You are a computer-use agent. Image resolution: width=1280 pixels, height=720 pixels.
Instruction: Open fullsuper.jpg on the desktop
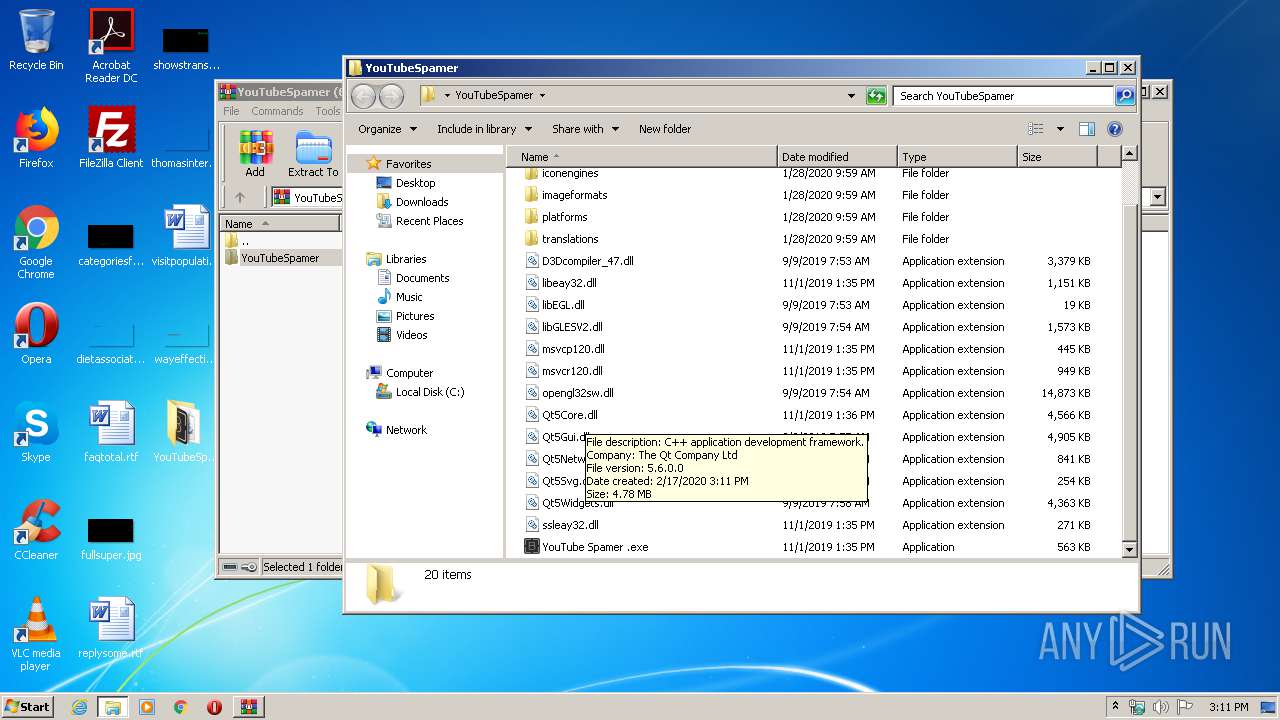(111, 538)
